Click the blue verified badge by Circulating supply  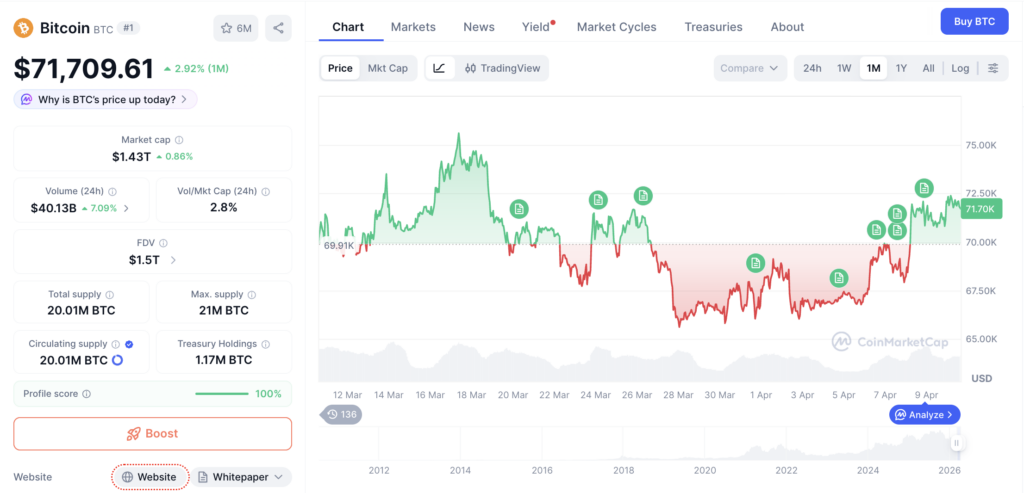129,343
